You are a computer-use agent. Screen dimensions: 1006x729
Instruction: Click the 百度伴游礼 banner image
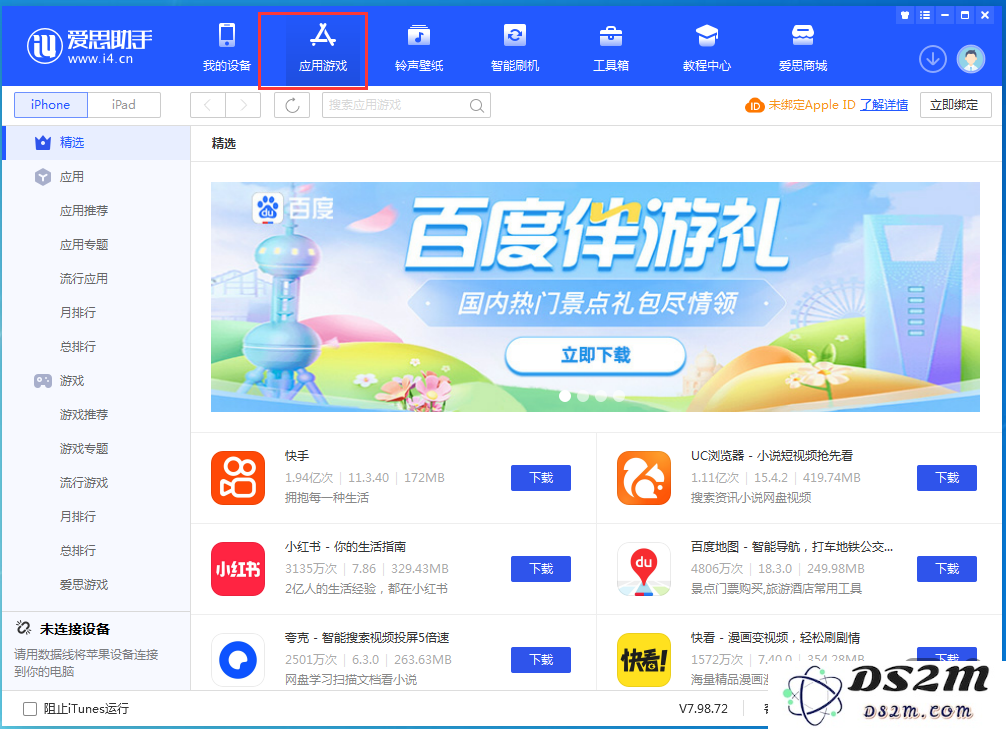pos(595,297)
